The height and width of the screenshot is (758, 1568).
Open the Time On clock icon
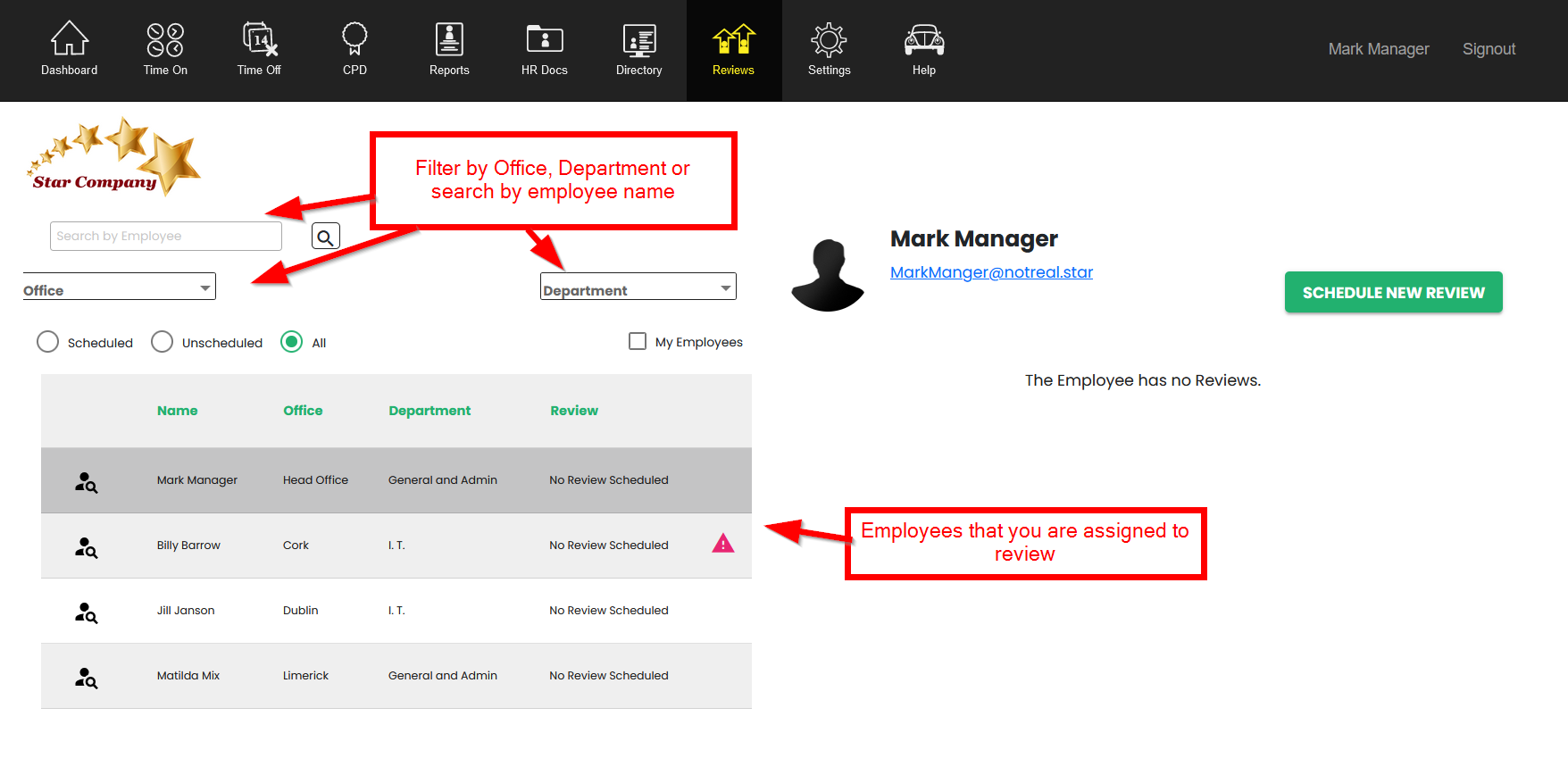click(x=165, y=40)
